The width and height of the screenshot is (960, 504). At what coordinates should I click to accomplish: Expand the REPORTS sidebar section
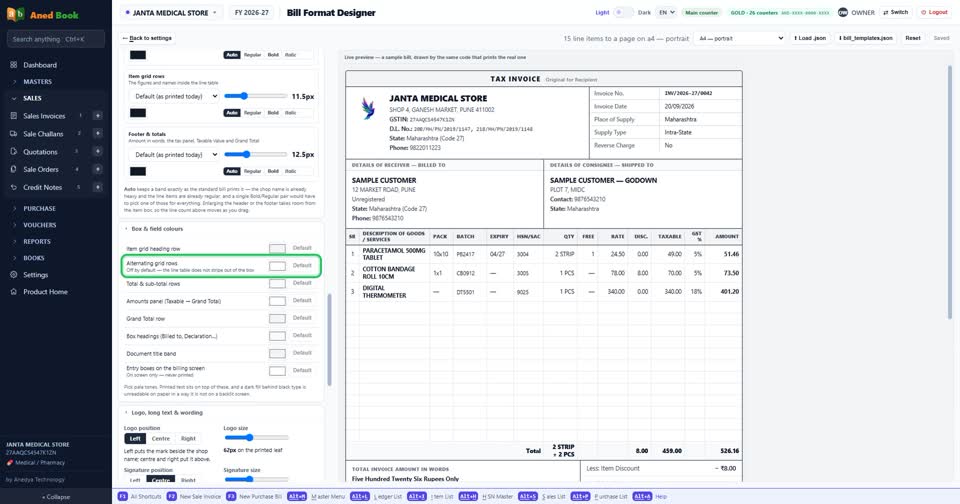coord(37,241)
